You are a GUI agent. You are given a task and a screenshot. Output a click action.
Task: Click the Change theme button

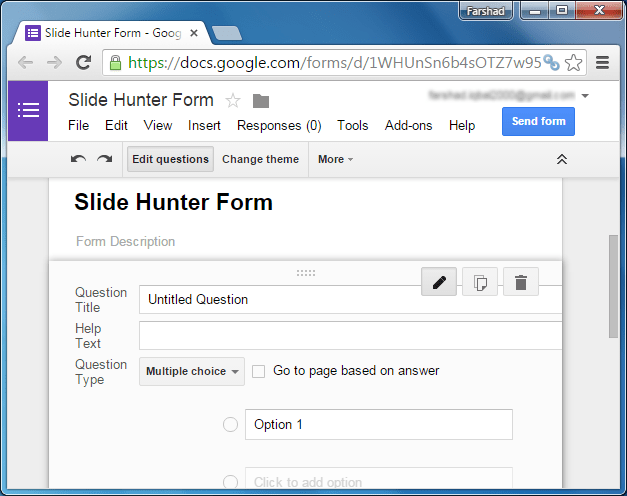click(x=260, y=159)
